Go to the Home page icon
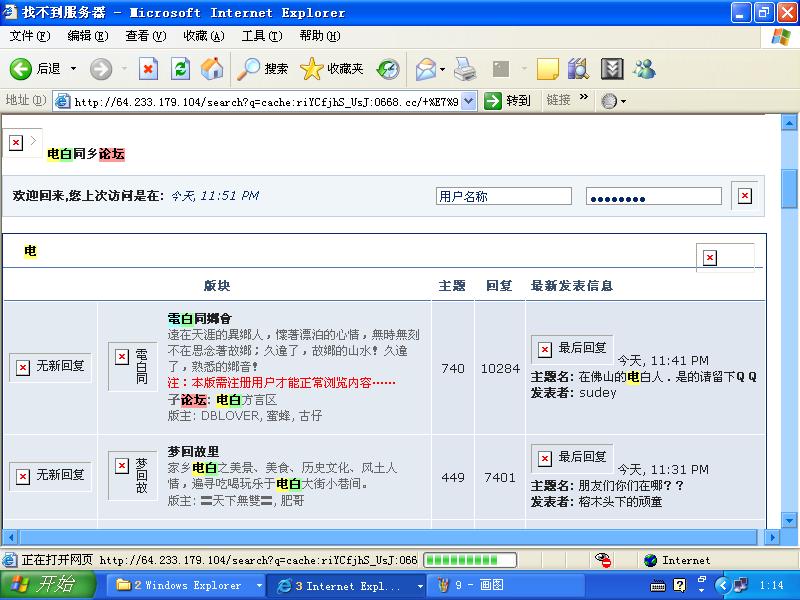This screenshot has height=600, width=800. [212, 69]
